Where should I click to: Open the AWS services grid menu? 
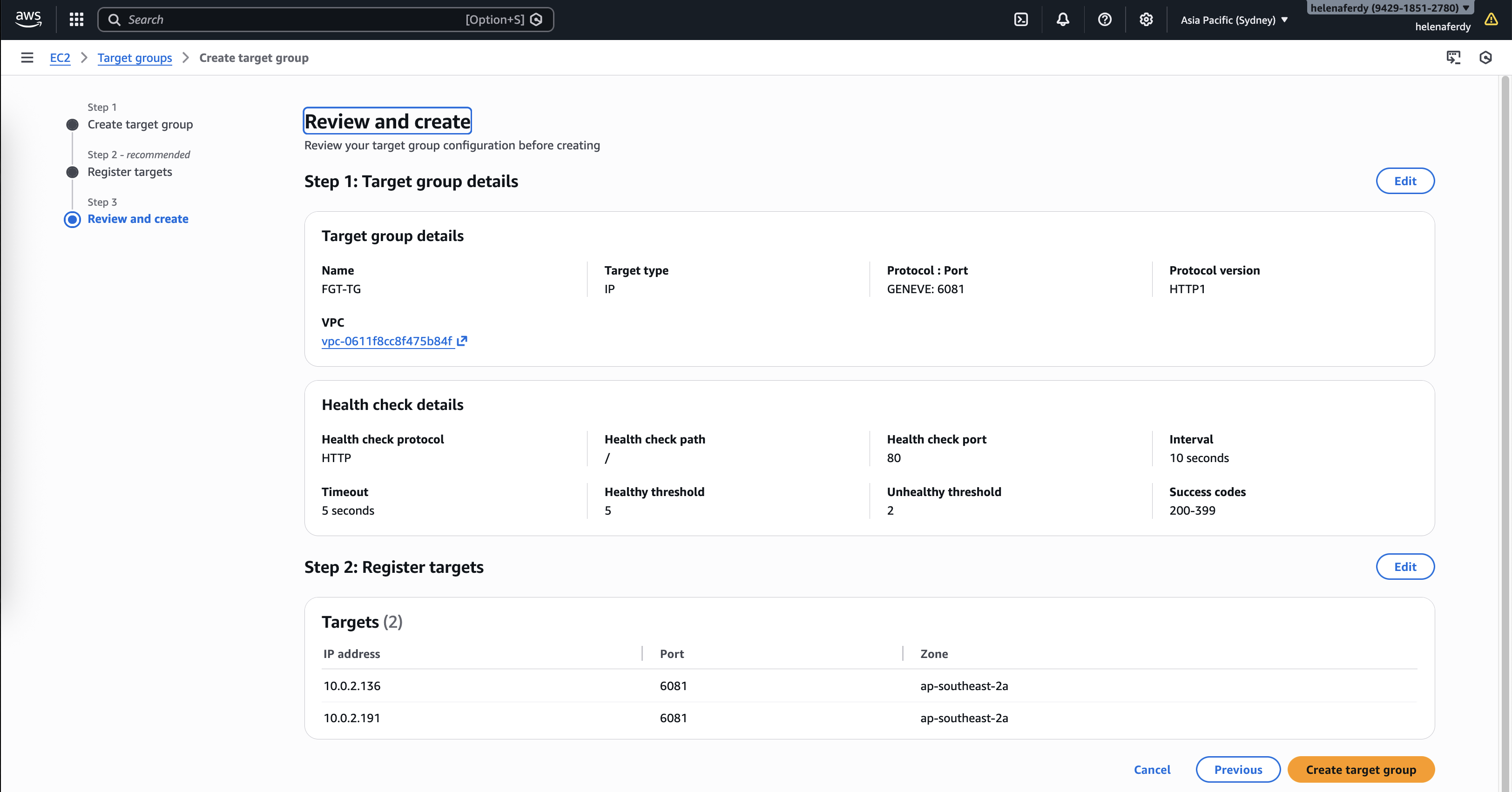76,20
